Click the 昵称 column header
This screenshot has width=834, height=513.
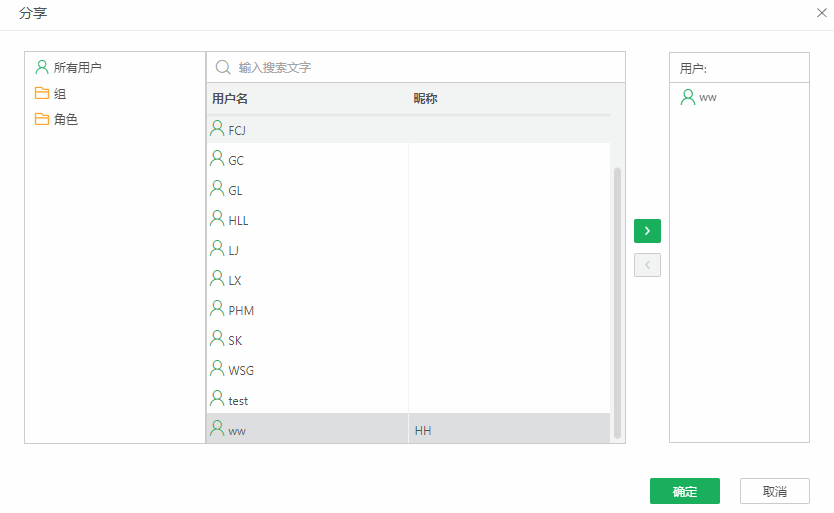426,98
